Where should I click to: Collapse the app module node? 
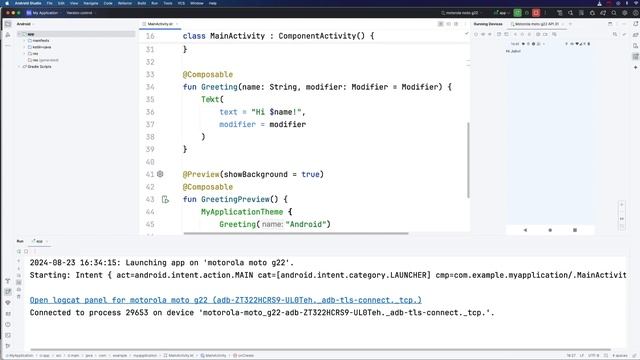click(19, 34)
